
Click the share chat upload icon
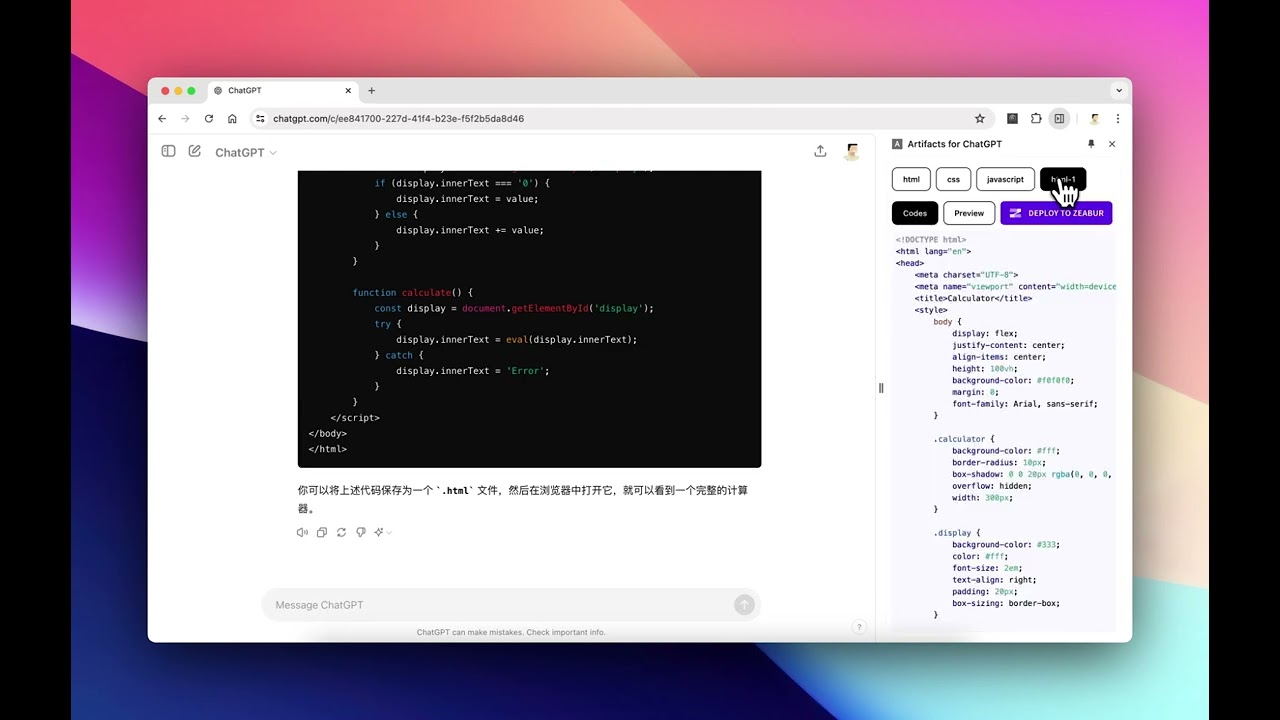tap(820, 151)
